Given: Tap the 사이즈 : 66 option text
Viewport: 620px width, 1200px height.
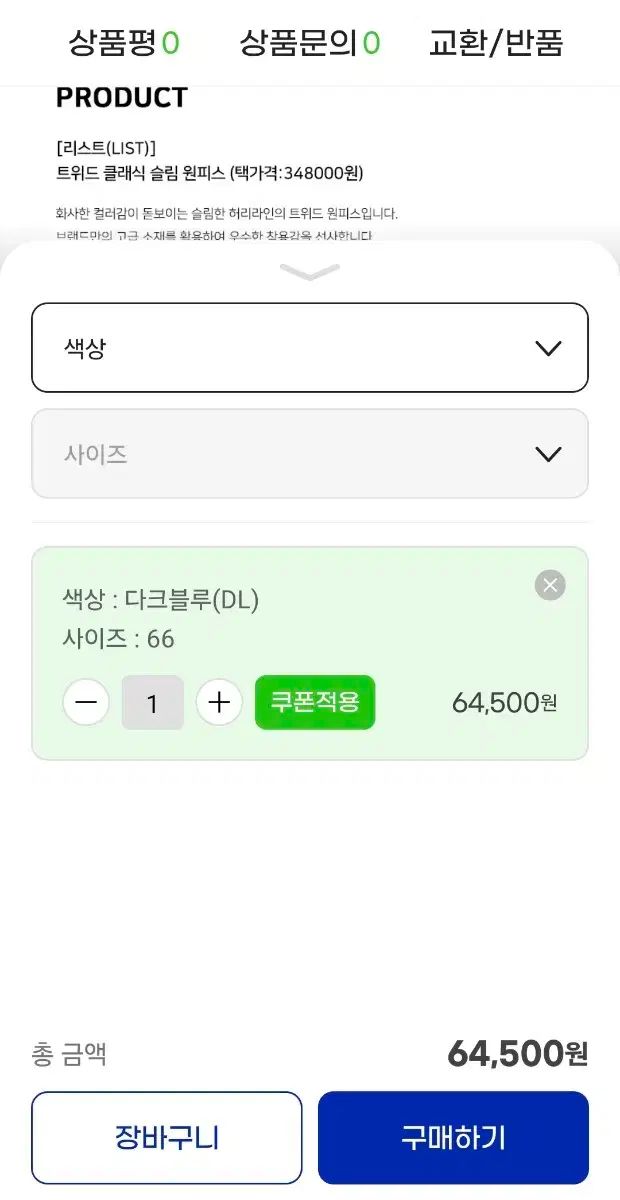Looking at the screenshot, I should click(x=119, y=638).
